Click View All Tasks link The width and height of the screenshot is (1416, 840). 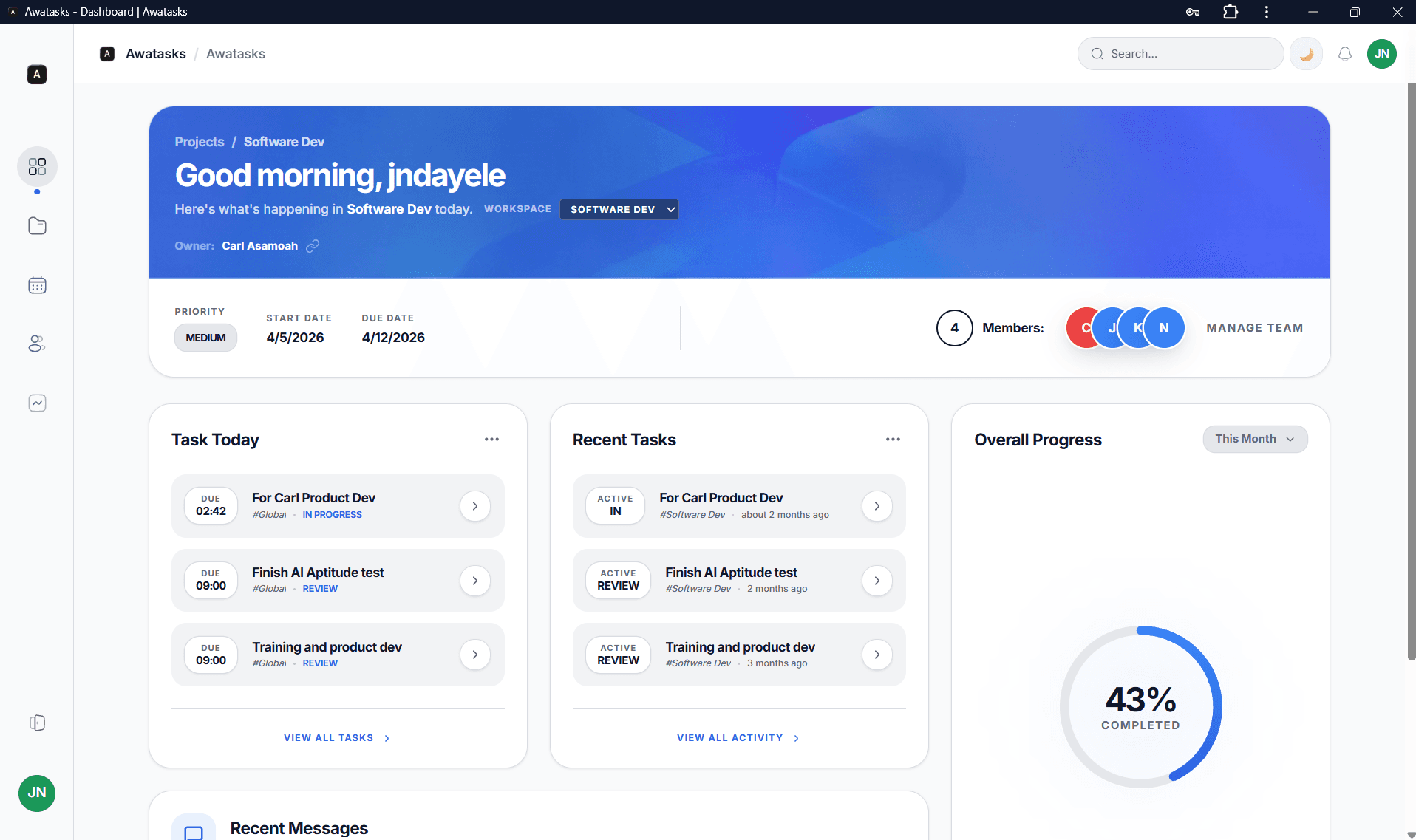point(336,738)
